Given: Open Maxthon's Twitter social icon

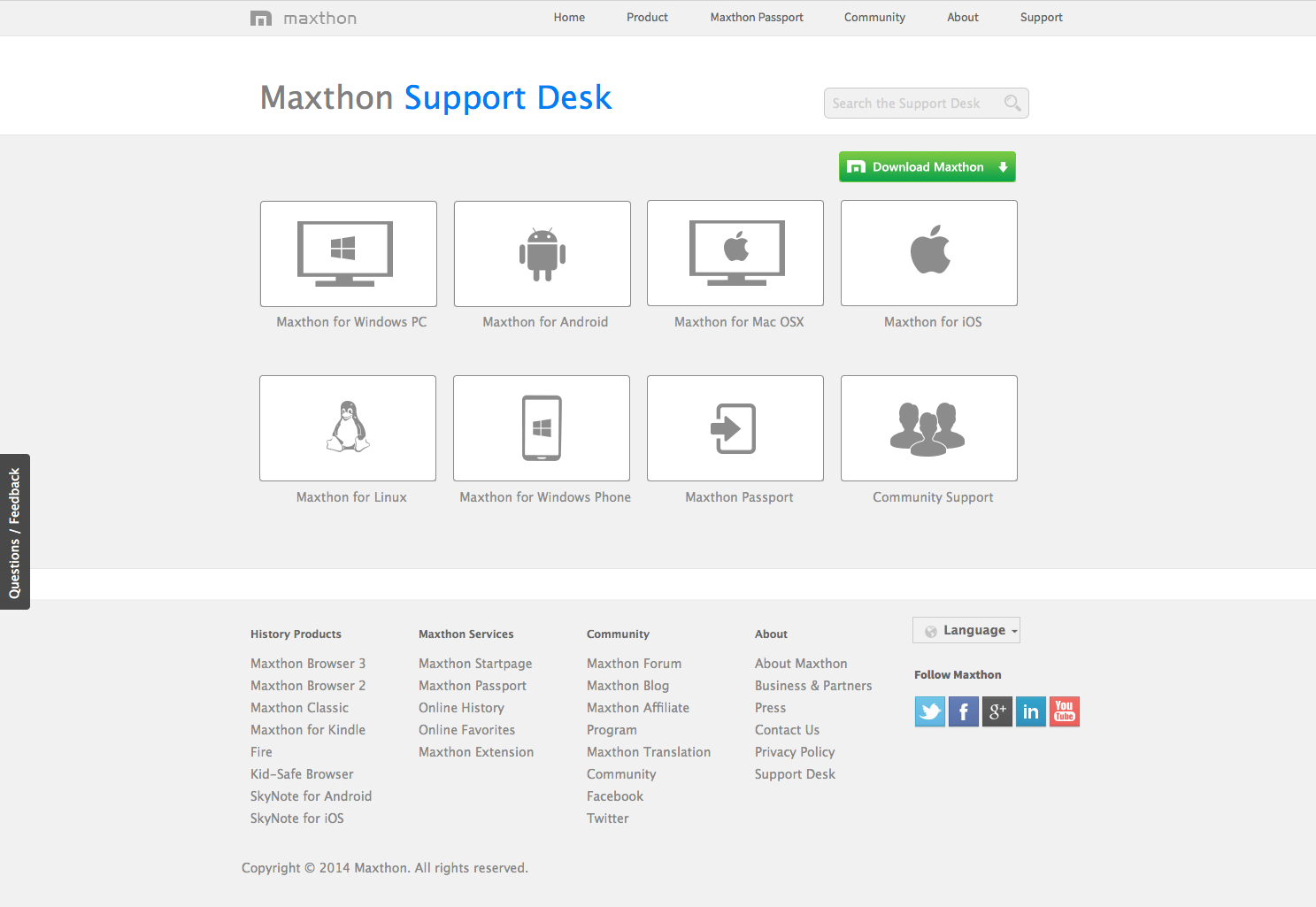Looking at the screenshot, I should tap(929, 711).
